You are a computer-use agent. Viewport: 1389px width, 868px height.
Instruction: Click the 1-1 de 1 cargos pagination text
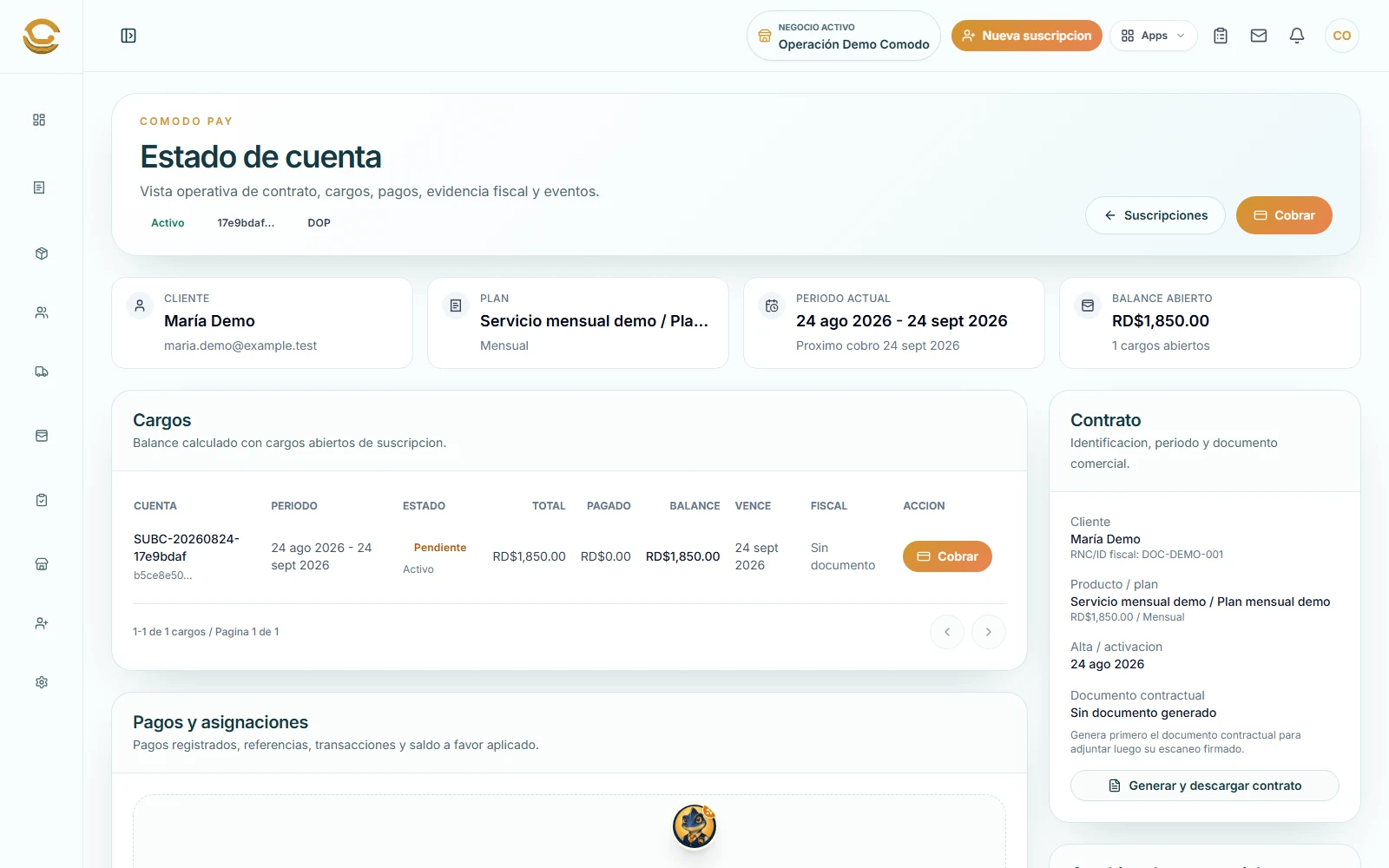tap(206, 632)
